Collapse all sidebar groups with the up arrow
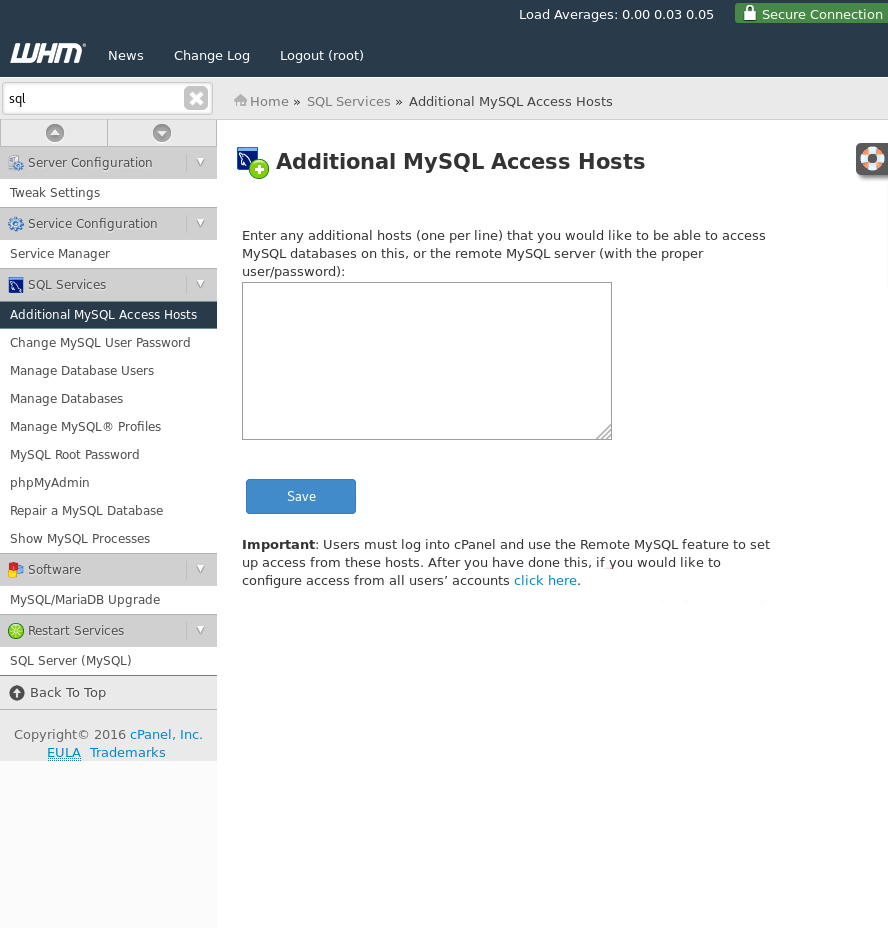Screen dimensions: 888x928 [x=54, y=133]
